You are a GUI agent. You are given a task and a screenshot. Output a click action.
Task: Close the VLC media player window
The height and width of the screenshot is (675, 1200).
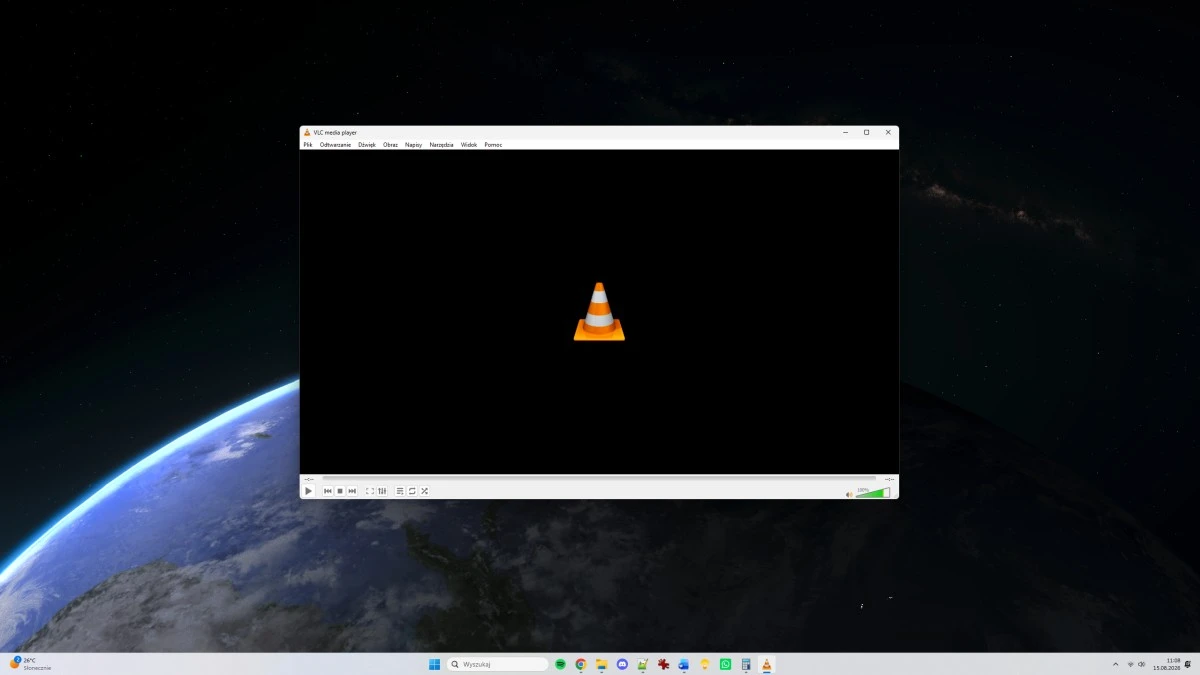[x=888, y=132]
